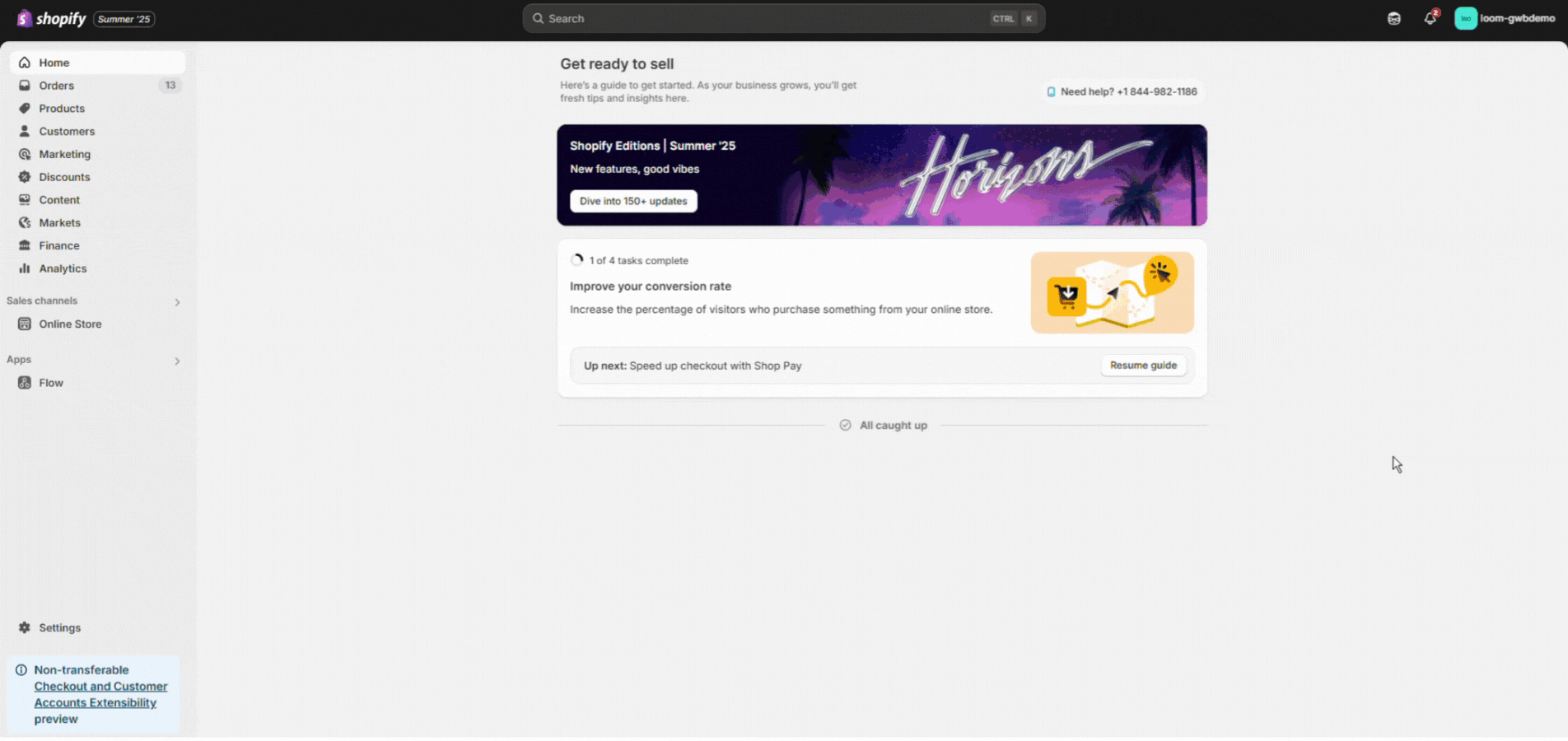Open the Settings label in the sidebar
Screen dimensions: 1568x741
60,627
